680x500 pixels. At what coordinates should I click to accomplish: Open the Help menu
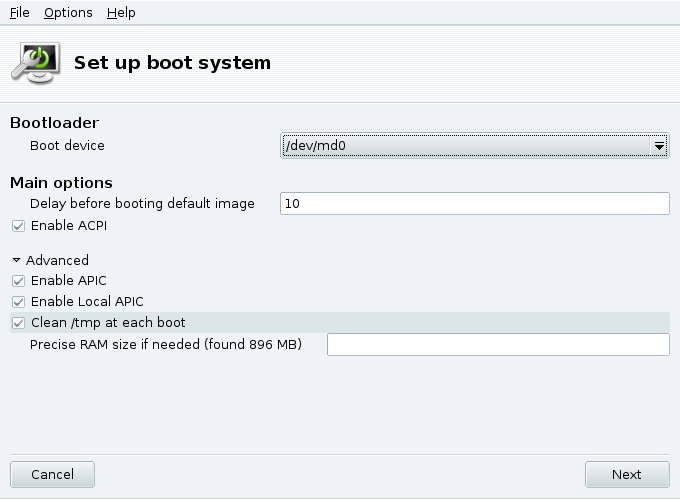(121, 13)
